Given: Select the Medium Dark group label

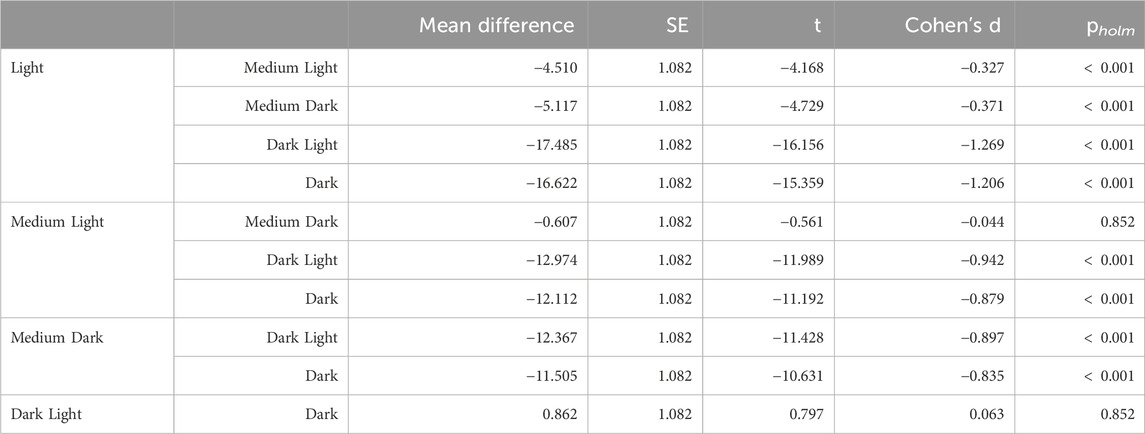Looking at the screenshot, I should tap(57, 338).
